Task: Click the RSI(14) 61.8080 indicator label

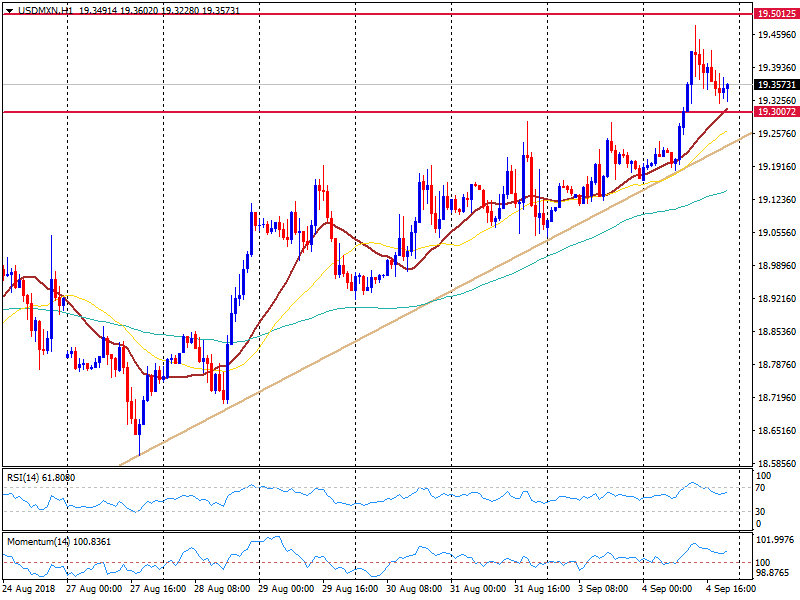Action: (x=41, y=477)
